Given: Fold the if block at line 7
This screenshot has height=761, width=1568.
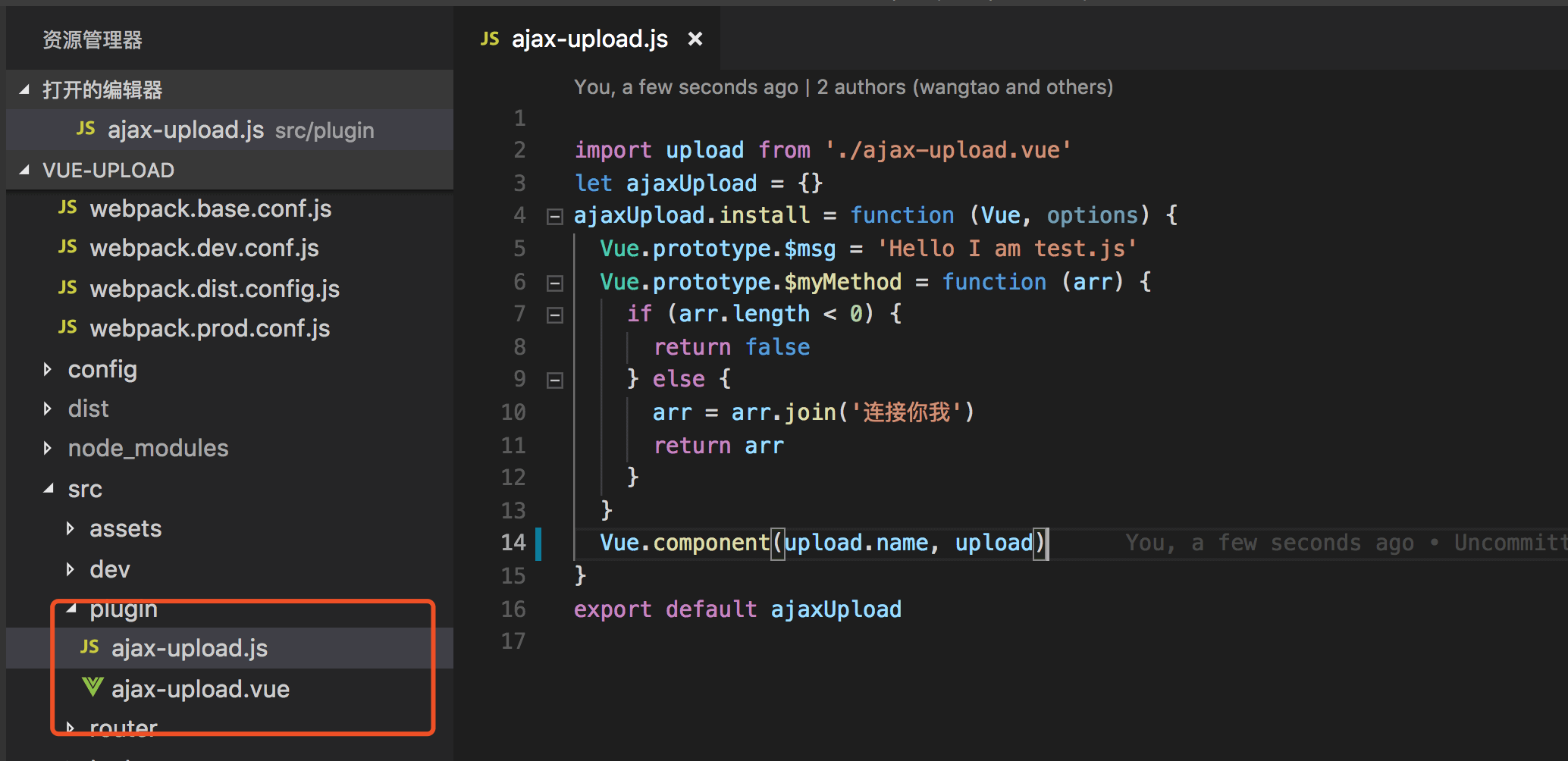Looking at the screenshot, I should click(x=555, y=315).
